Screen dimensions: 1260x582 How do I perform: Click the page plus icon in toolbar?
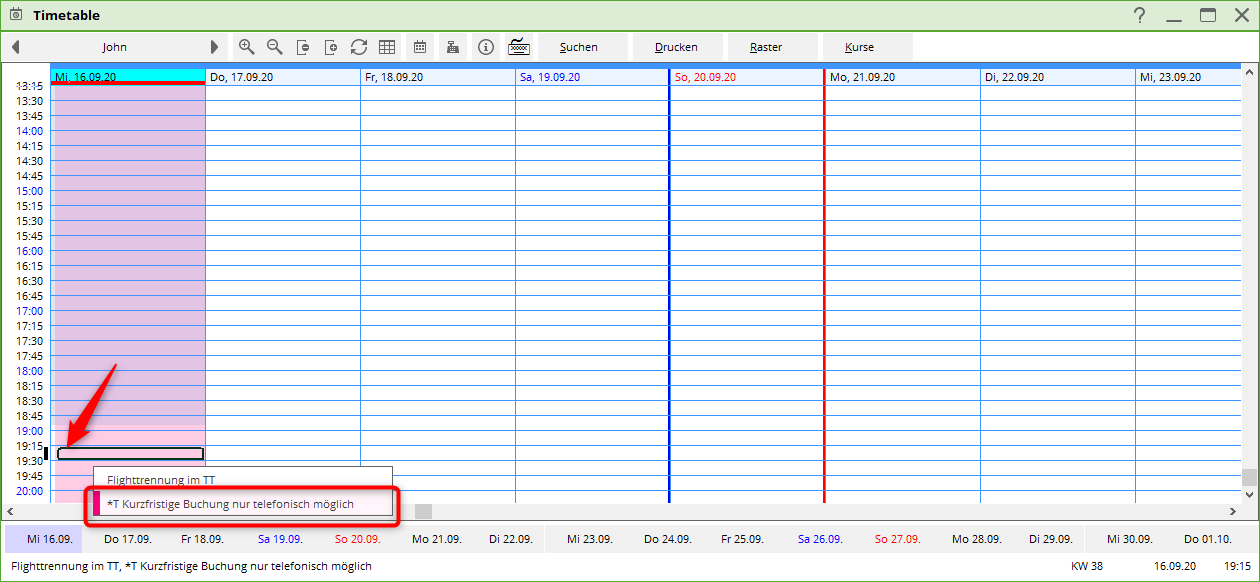tap(331, 47)
